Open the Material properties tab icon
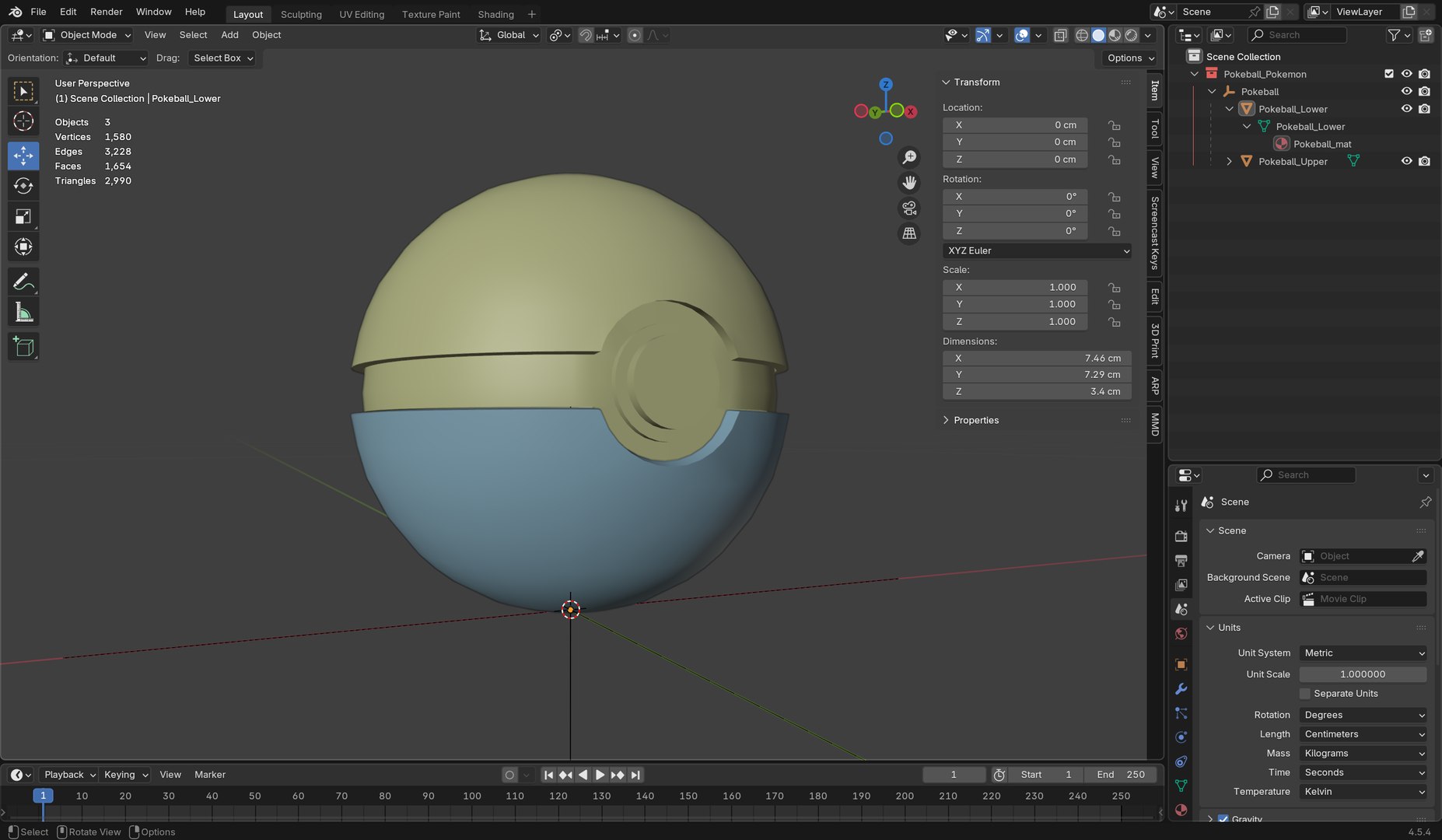Viewport: 1442px width, 840px height. point(1181,810)
